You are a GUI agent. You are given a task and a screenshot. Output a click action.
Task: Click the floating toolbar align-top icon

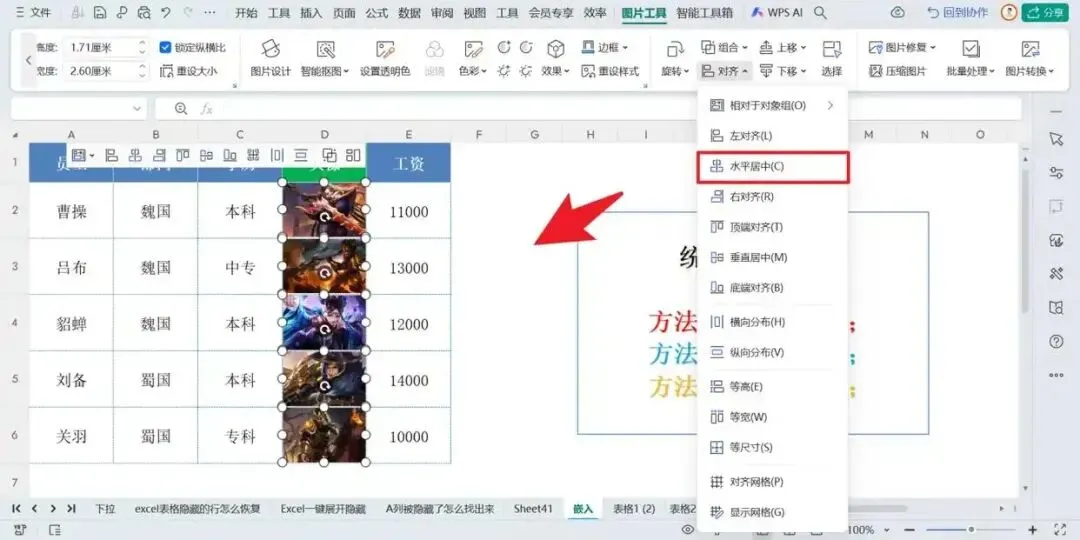[x=183, y=156]
